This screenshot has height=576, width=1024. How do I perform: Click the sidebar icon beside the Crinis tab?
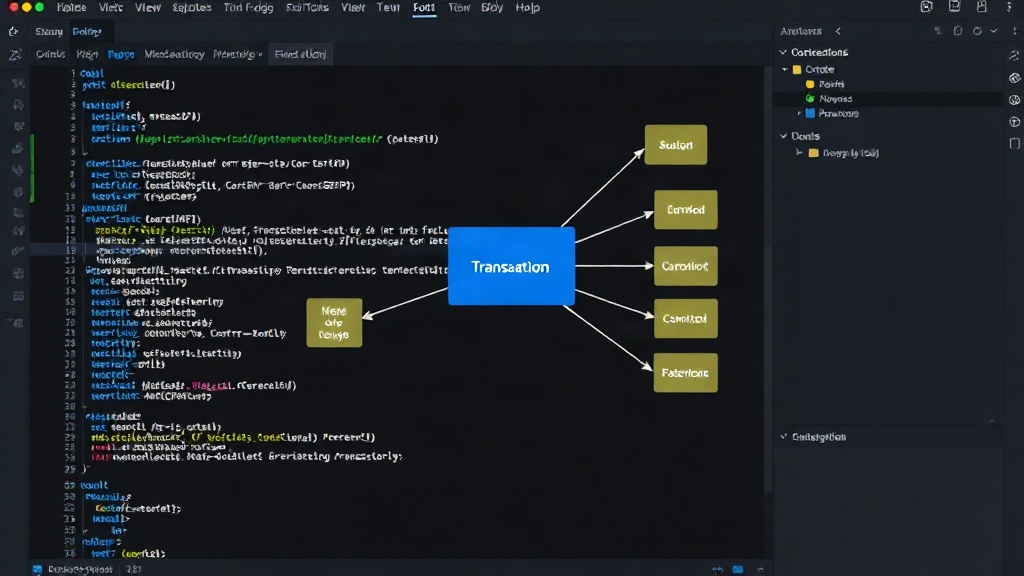click(14, 55)
